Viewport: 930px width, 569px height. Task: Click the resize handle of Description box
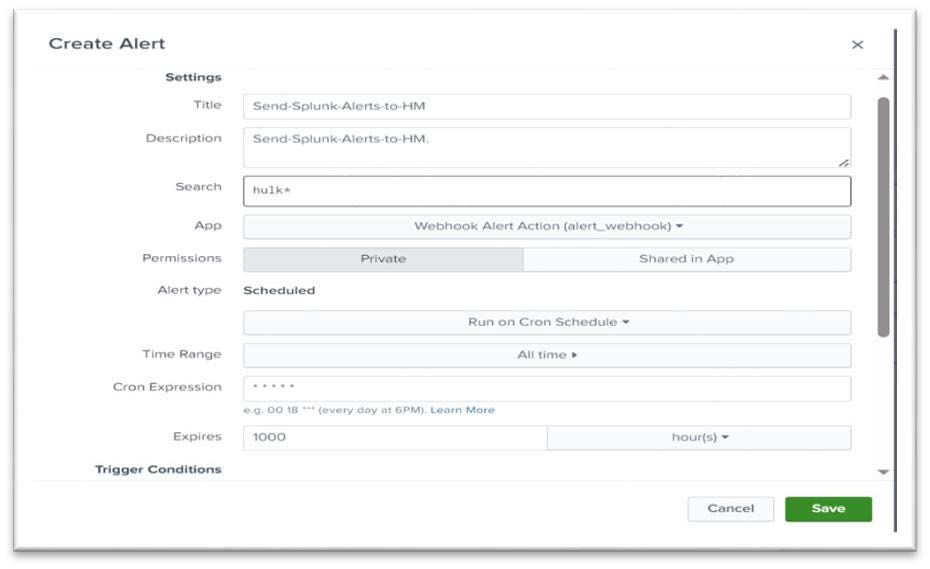coord(843,162)
